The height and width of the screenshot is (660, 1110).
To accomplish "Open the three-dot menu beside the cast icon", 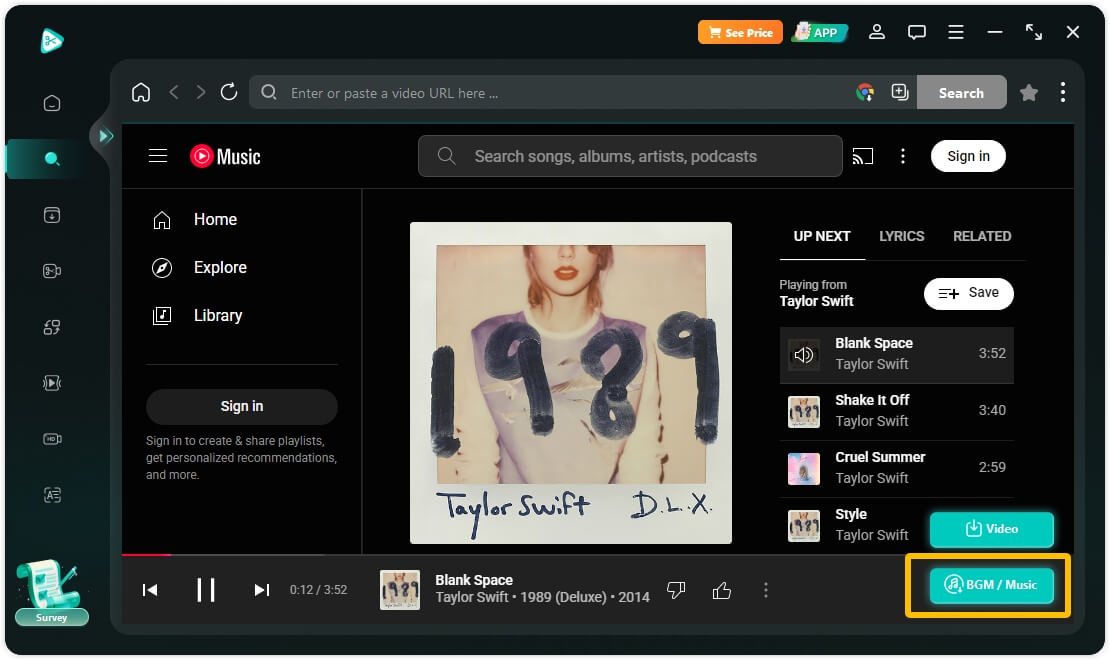I will [x=903, y=156].
